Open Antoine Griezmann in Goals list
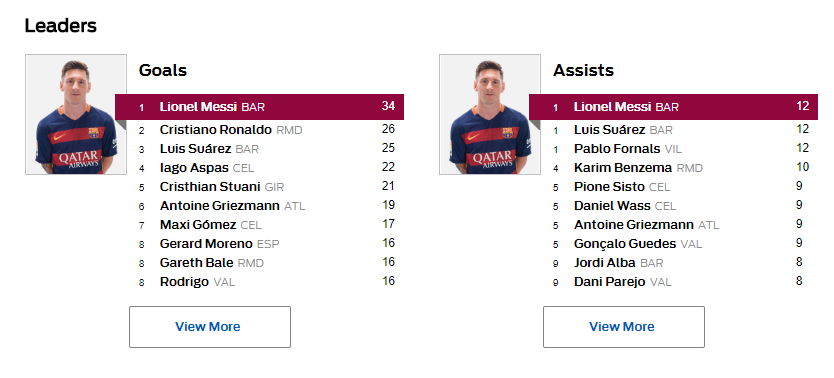 tap(220, 206)
